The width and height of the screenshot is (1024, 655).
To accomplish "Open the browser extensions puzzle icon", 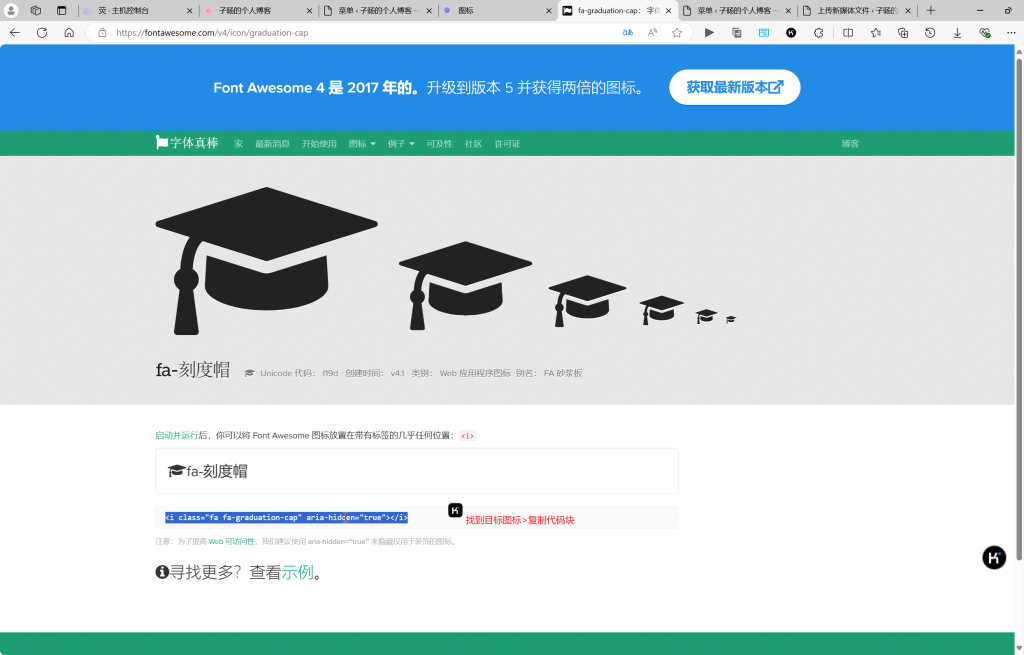I will (819, 33).
